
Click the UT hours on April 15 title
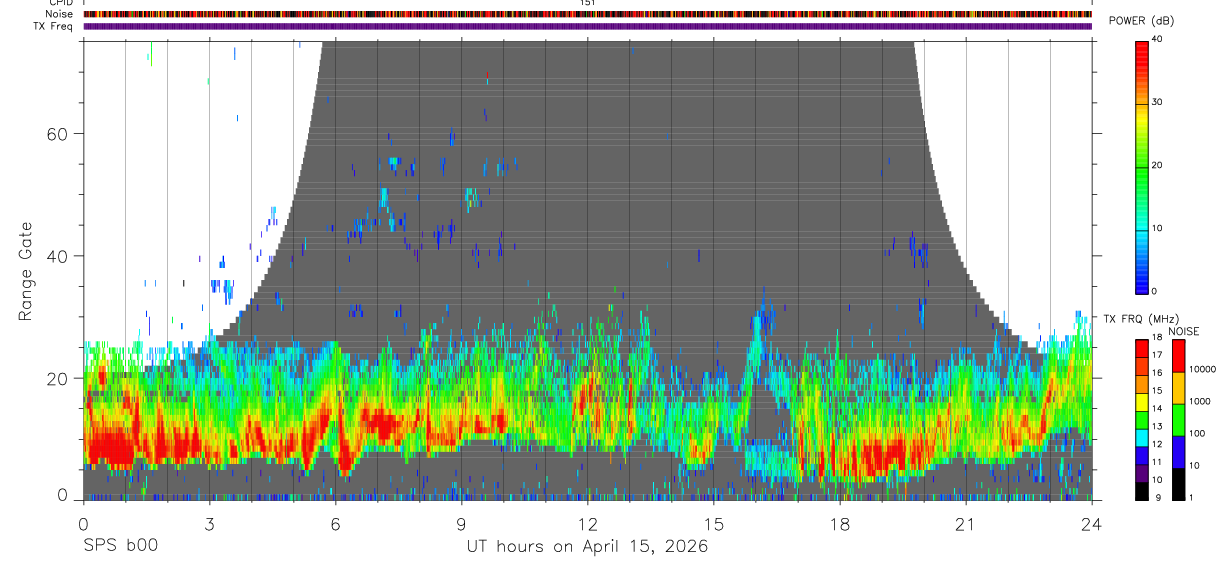(587, 547)
